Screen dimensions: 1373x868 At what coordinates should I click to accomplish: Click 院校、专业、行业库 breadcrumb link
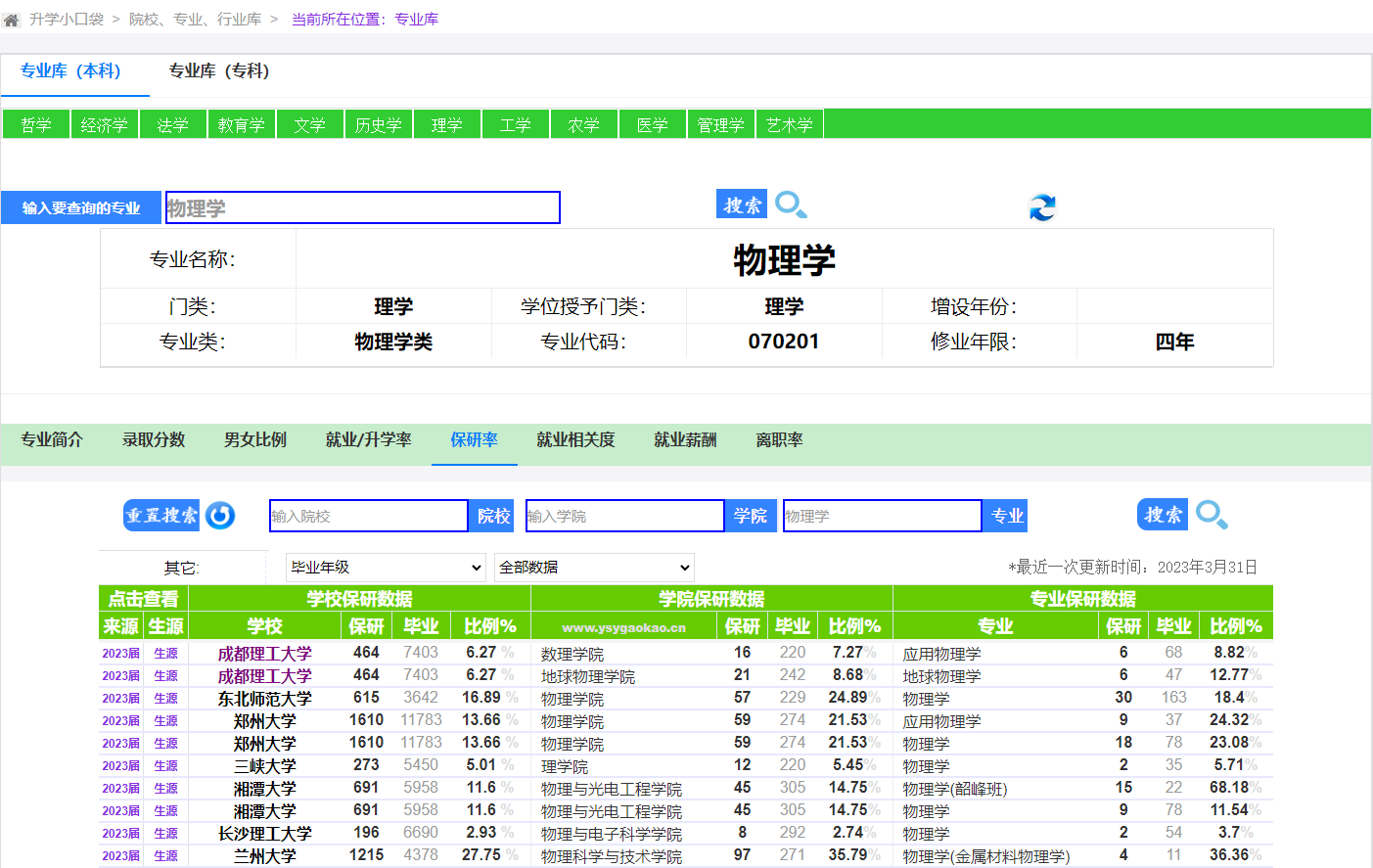pyautogui.click(x=195, y=20)
